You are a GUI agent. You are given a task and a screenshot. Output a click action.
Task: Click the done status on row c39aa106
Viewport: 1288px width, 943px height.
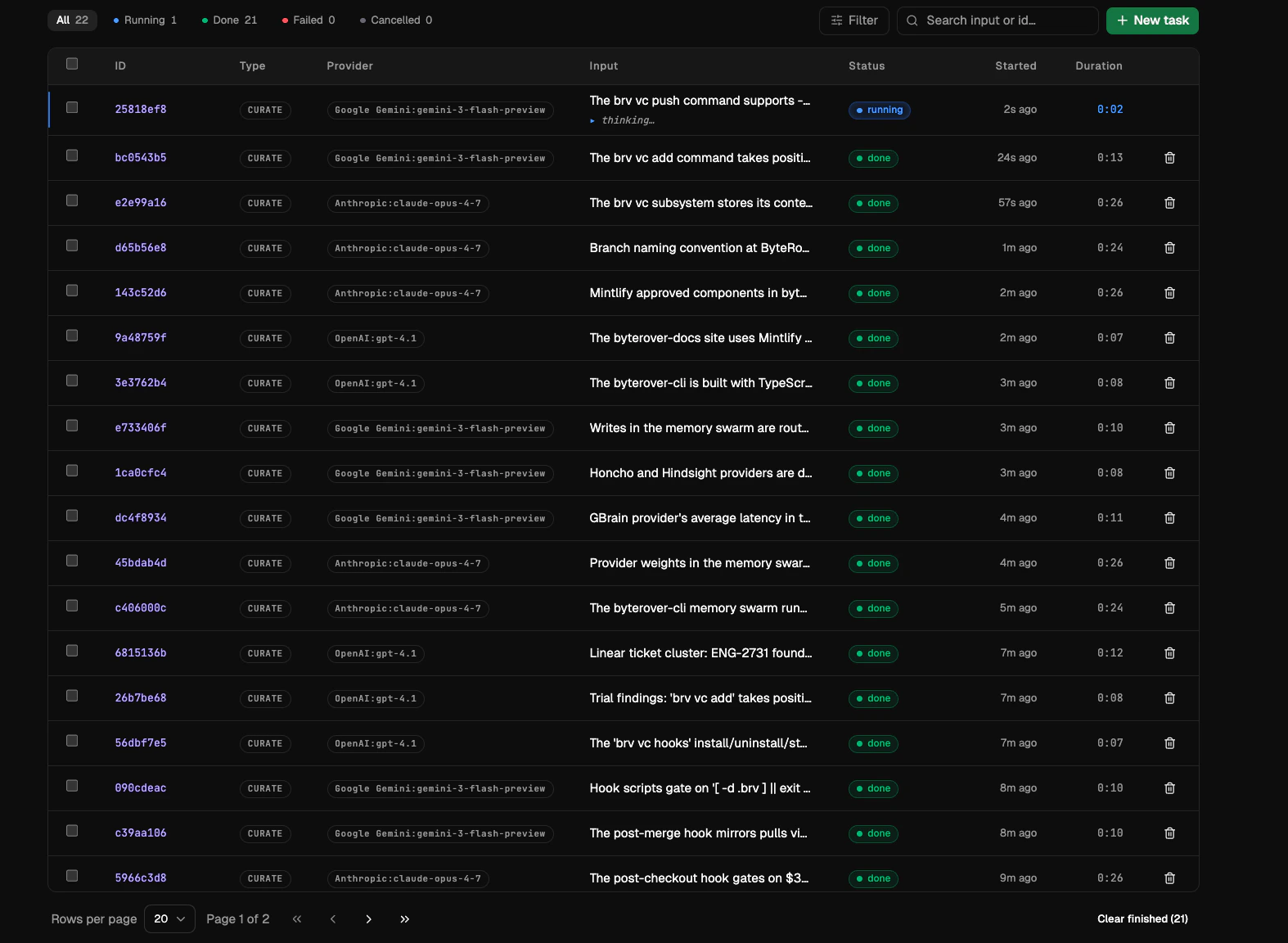click(873, 834)
